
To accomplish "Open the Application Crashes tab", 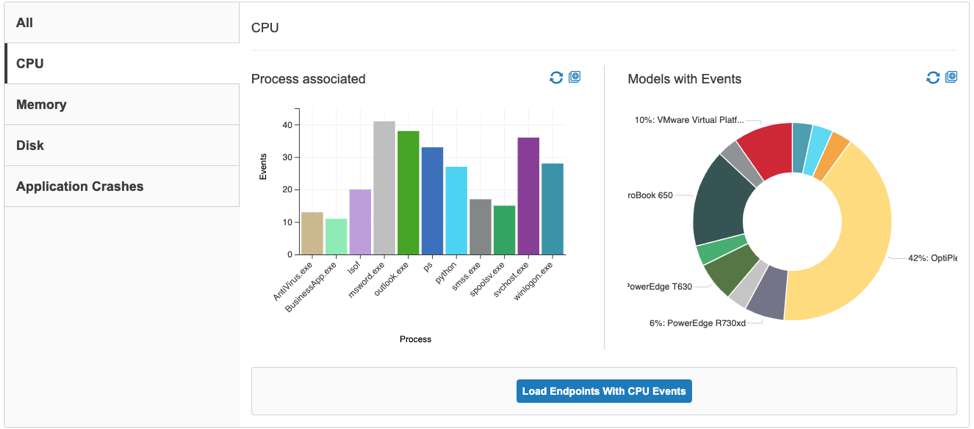I will click(x=122, y=186).
